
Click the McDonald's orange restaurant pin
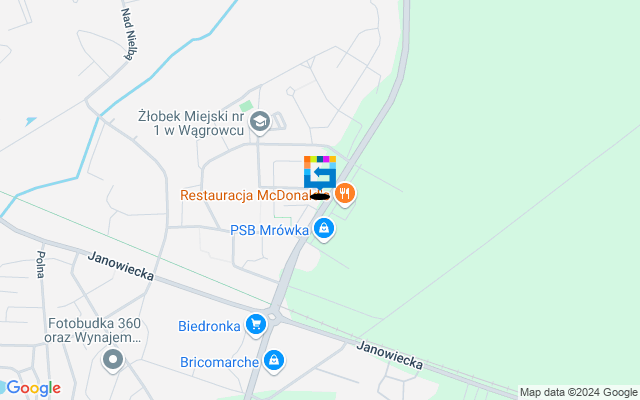point(345,193)
